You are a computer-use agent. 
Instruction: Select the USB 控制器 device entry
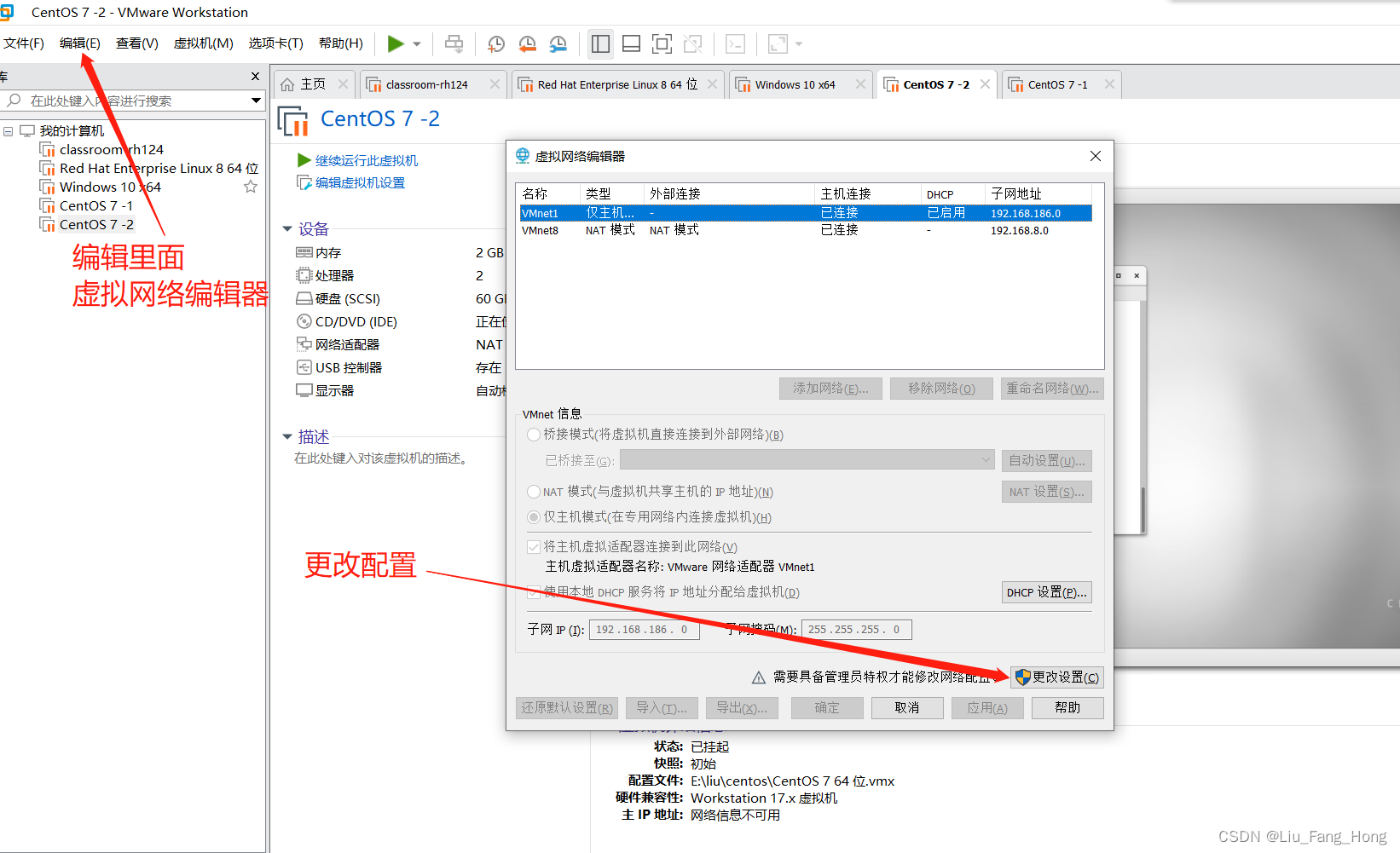[346, 367]
